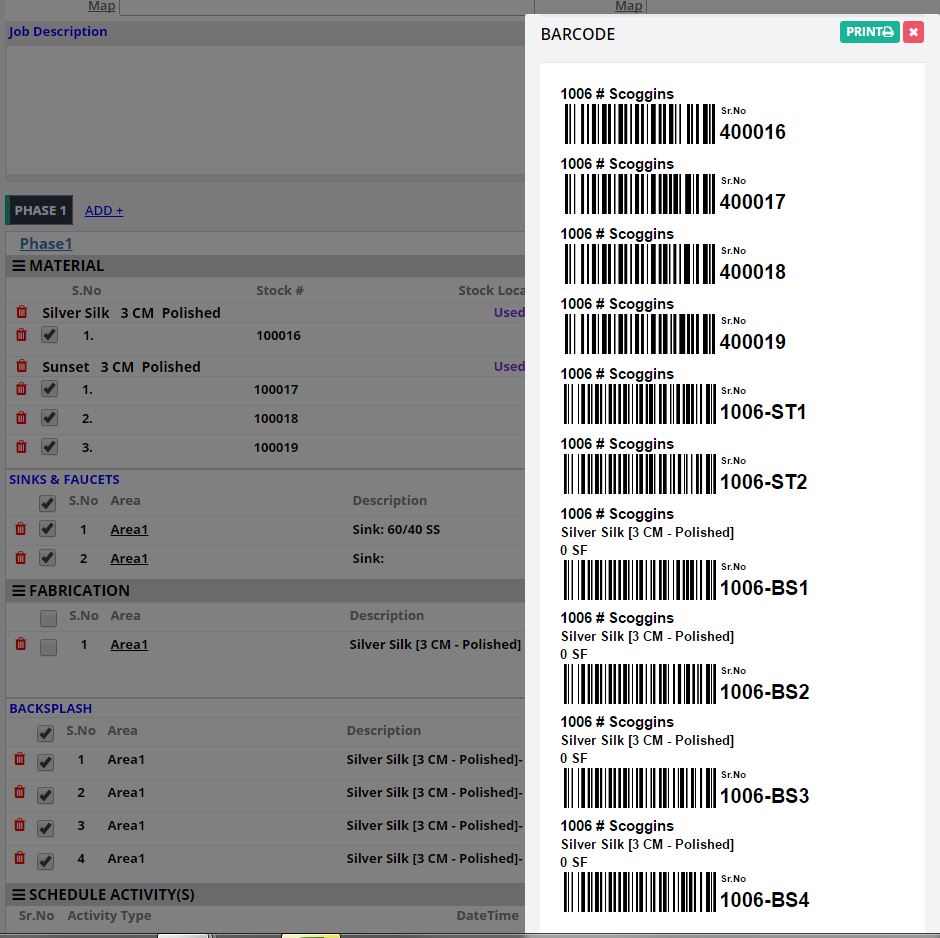Screen dimensions: 940x938
Task: Click the Used link on the Sunset row
Action: (x=509, y=366)
